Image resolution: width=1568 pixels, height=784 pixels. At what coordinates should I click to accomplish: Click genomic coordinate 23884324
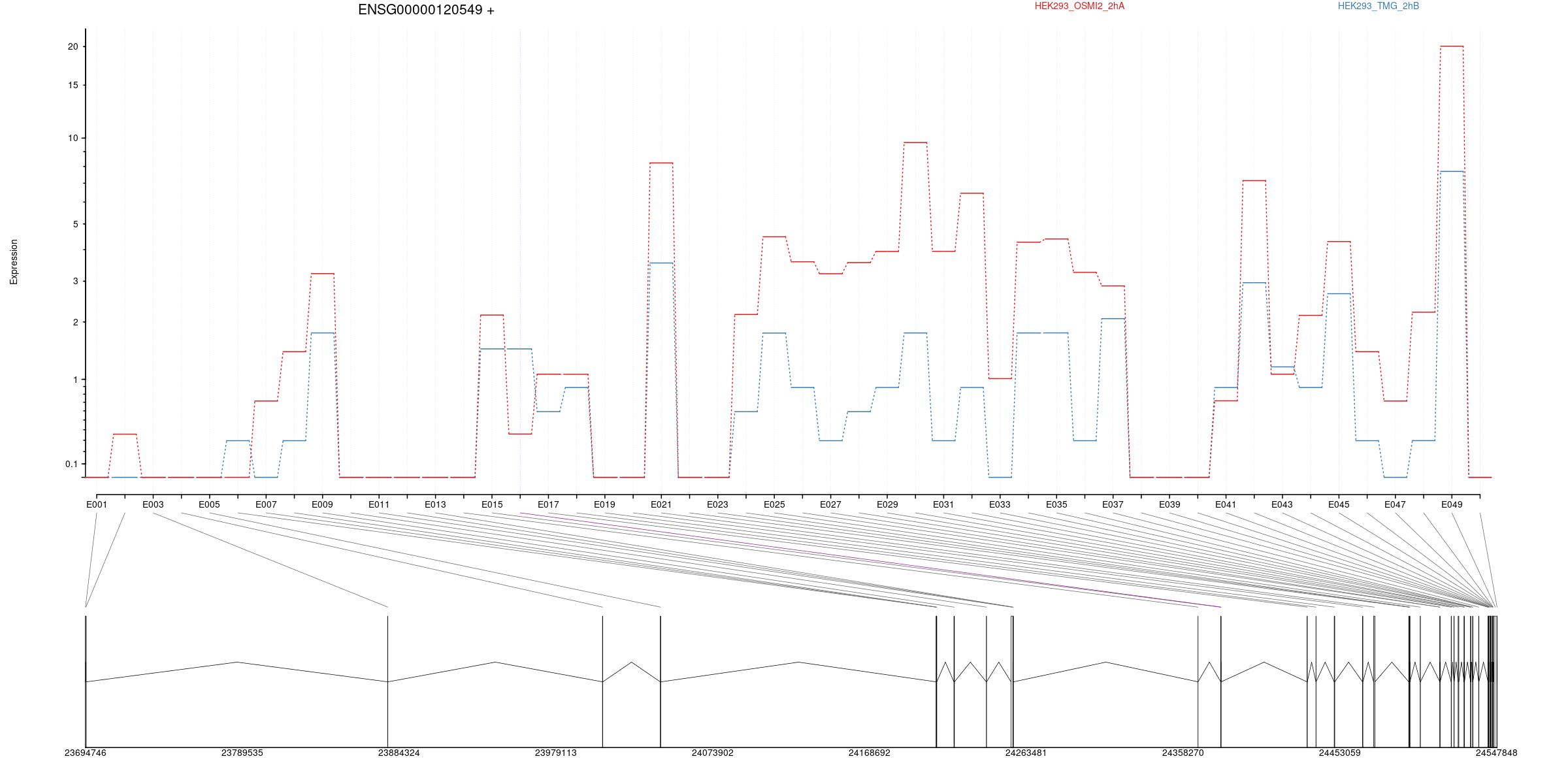point(399,753)
